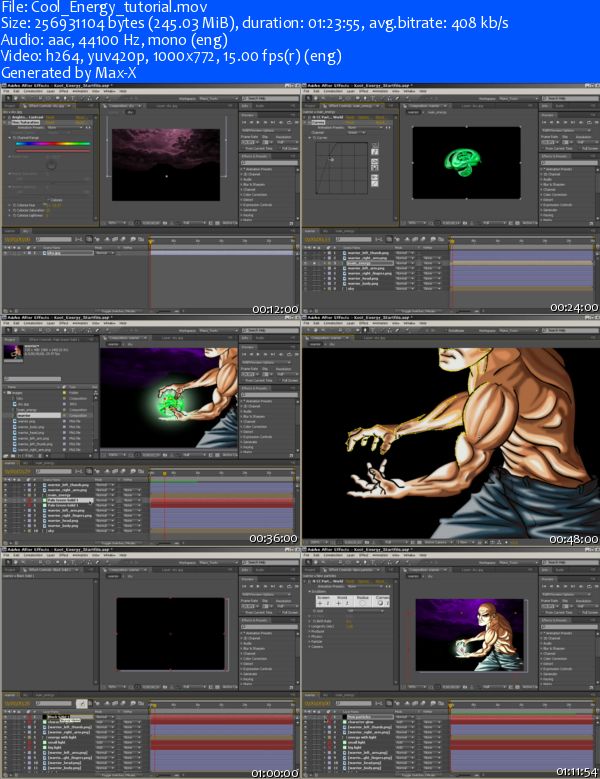Screen dimensions: 600x779
Task: Click file name text Cool_Energy_tutorial.mov
Action: coord(120,7)
